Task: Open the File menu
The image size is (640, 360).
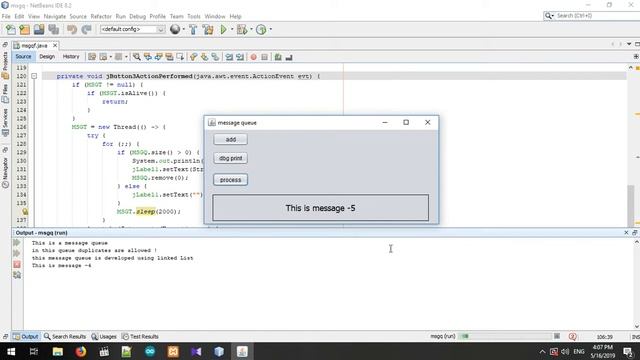Action: pyautogui.click(x=6, y=16)
